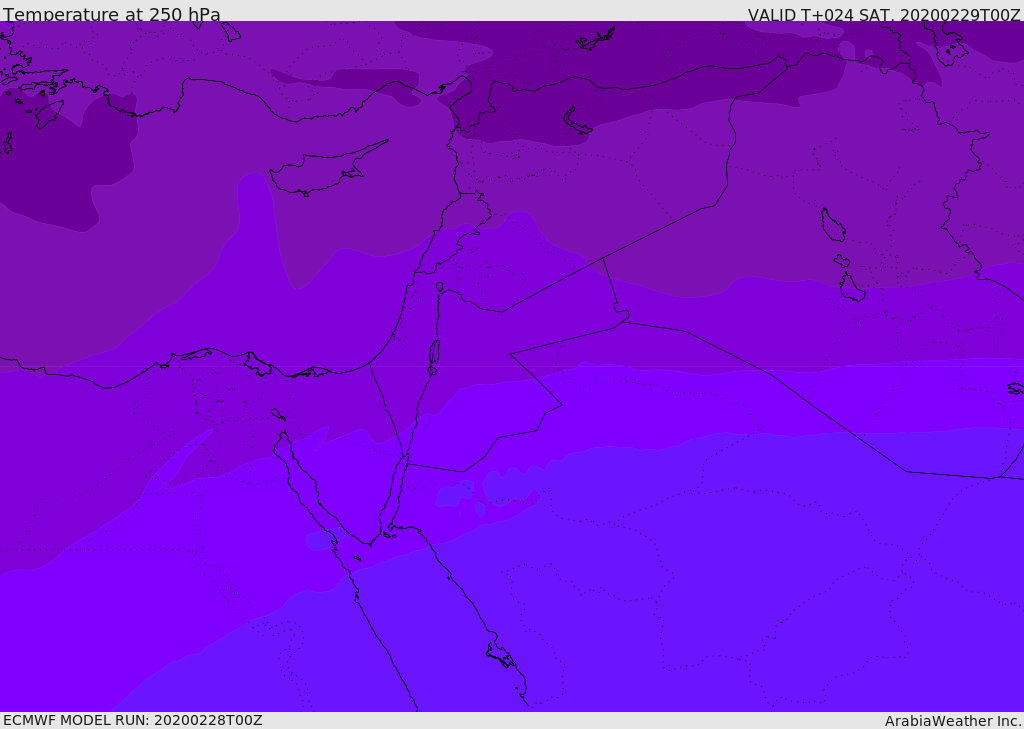Select the island of Cyprus
Viewport: 1024px width, 729px height.
tap(320, 170)
